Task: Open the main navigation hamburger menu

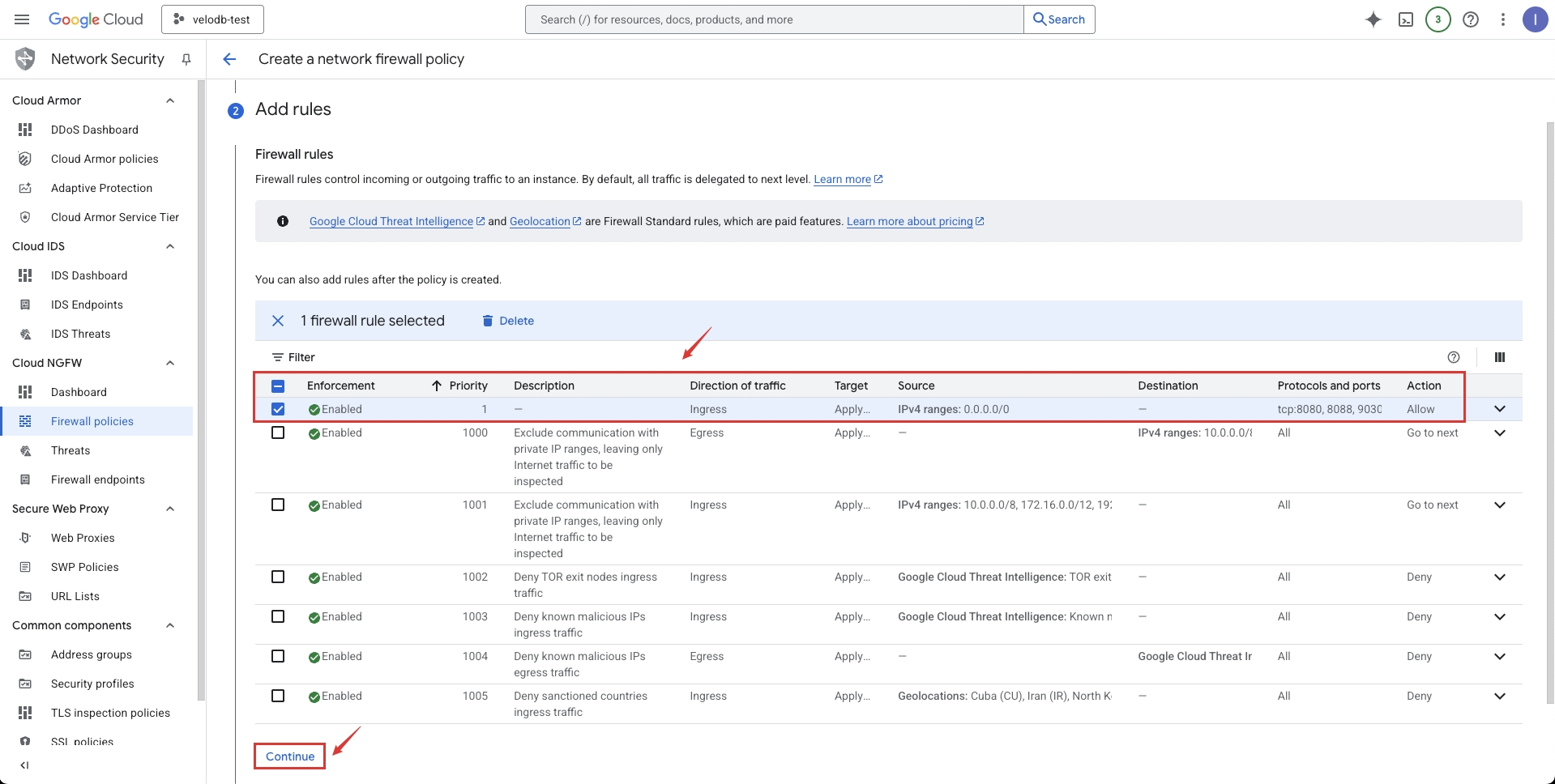Action: point(22,19)
